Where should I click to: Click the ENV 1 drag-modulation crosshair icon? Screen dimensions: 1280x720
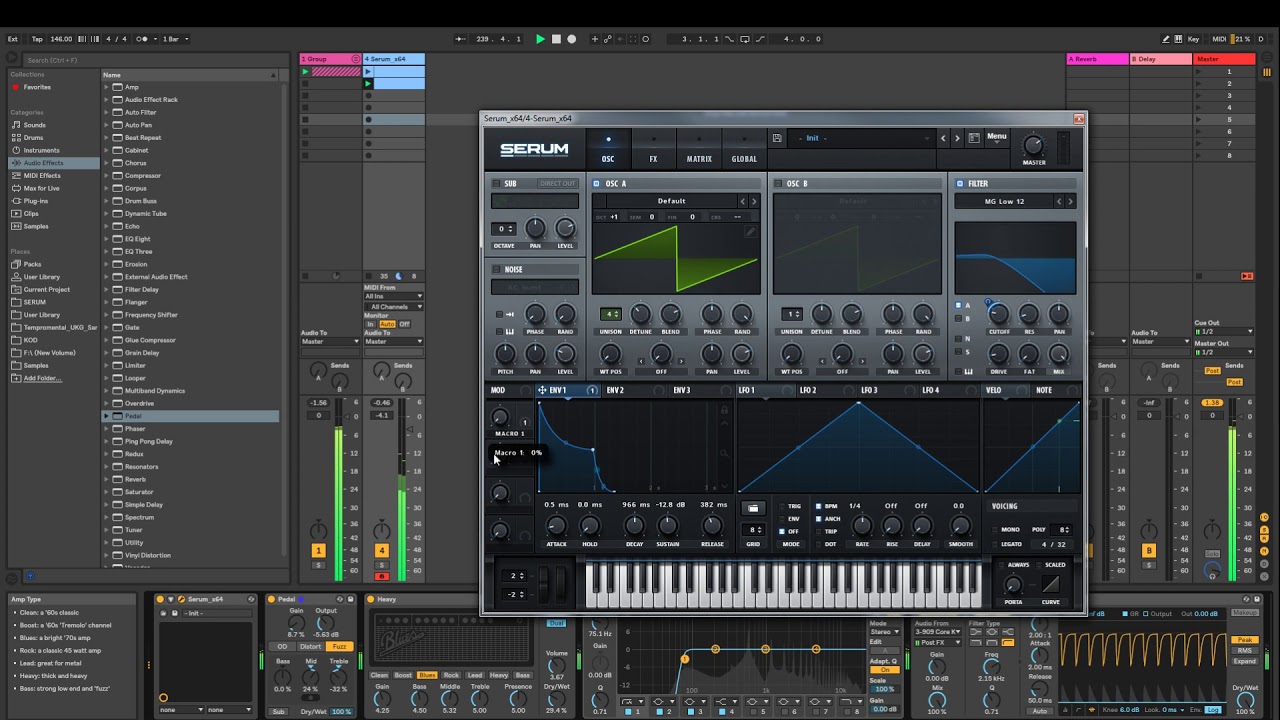(x=542, y=390)
